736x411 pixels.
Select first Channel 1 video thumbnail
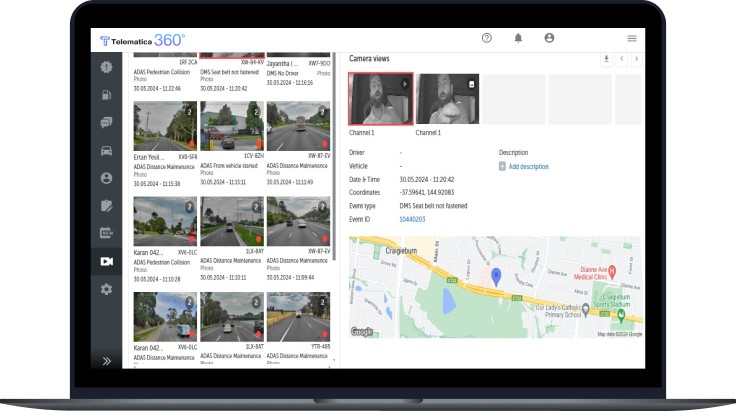click(x=381, y=99)
